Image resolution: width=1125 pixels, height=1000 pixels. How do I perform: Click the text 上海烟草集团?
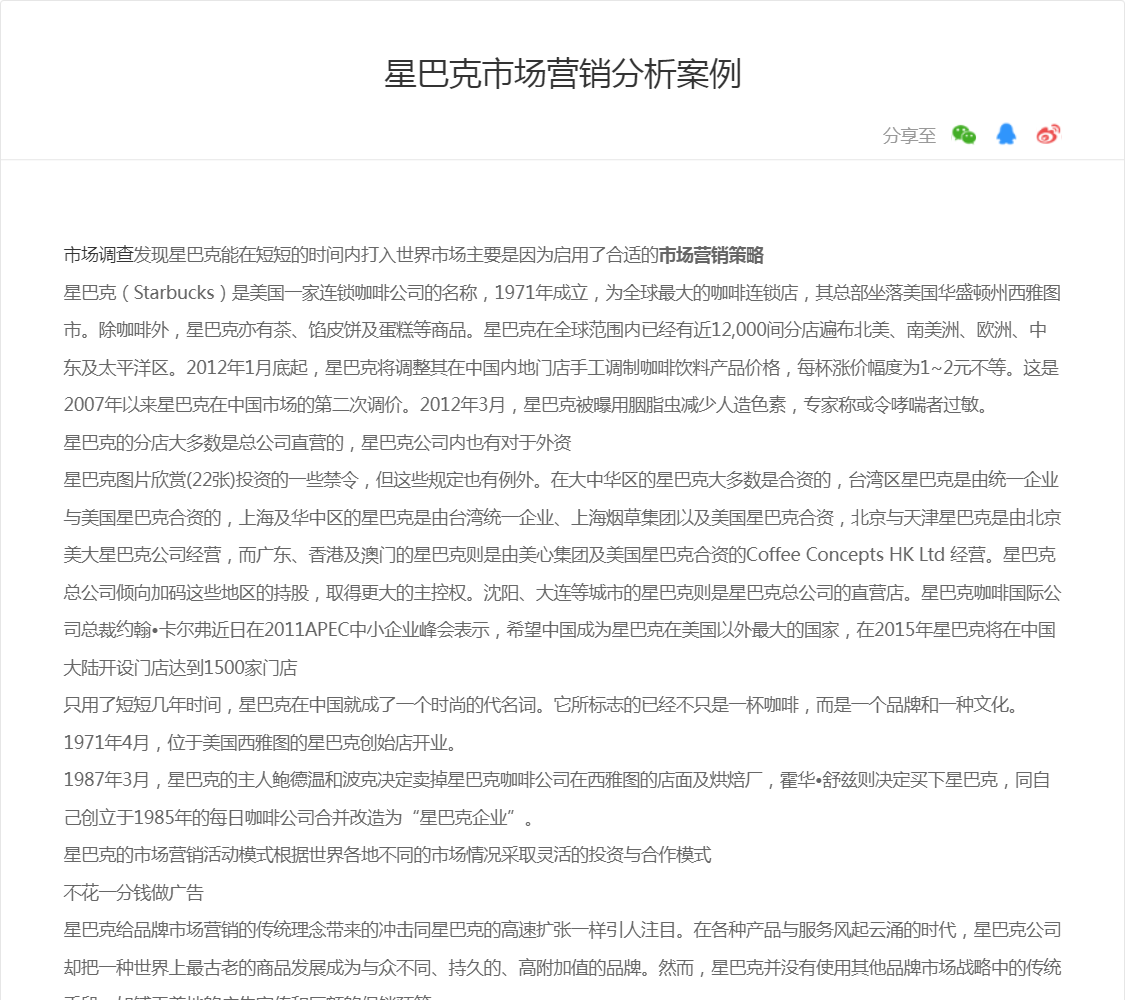[625, 517]
